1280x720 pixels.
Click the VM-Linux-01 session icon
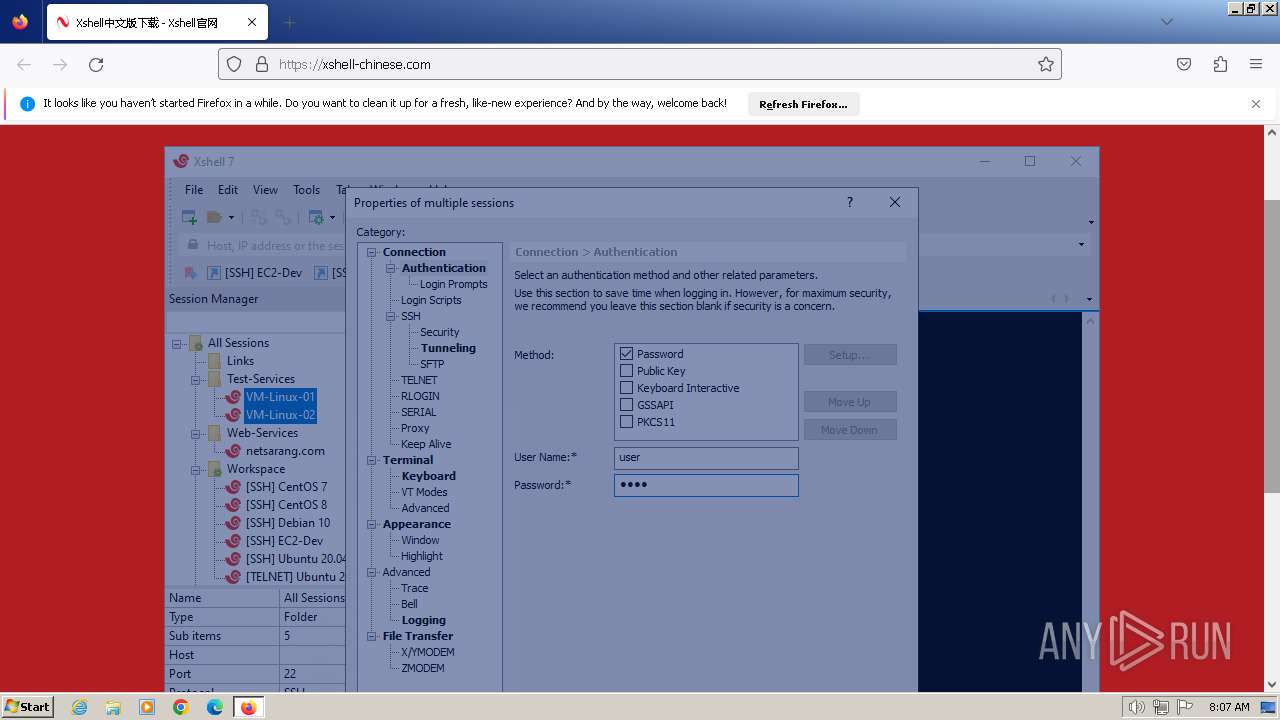pos(234,397)
